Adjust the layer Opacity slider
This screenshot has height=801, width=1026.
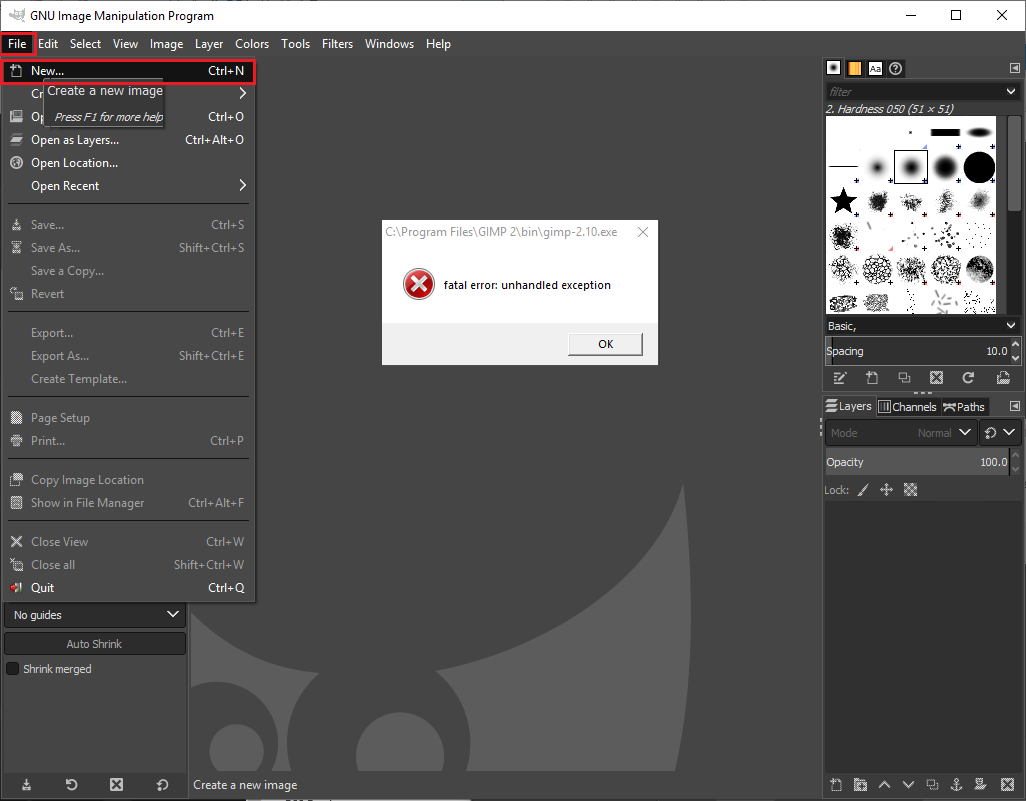point(917,462)
